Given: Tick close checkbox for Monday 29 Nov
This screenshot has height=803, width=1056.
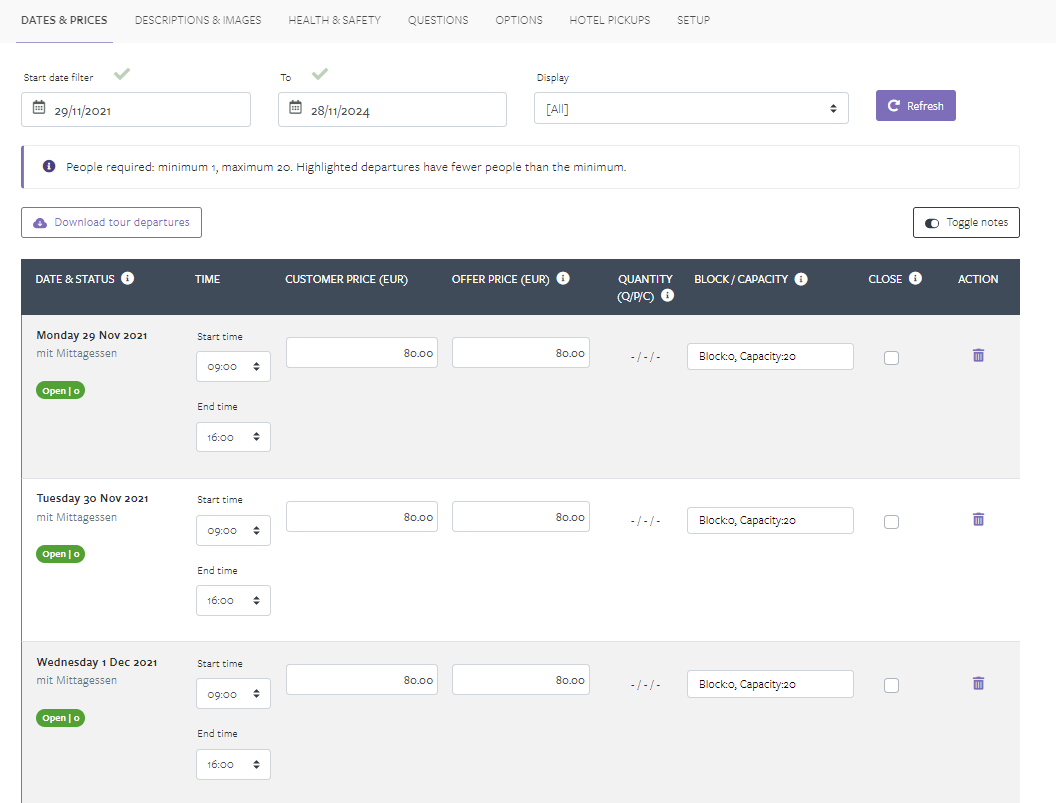Looking at the screenshot, I should pos(891,358).
